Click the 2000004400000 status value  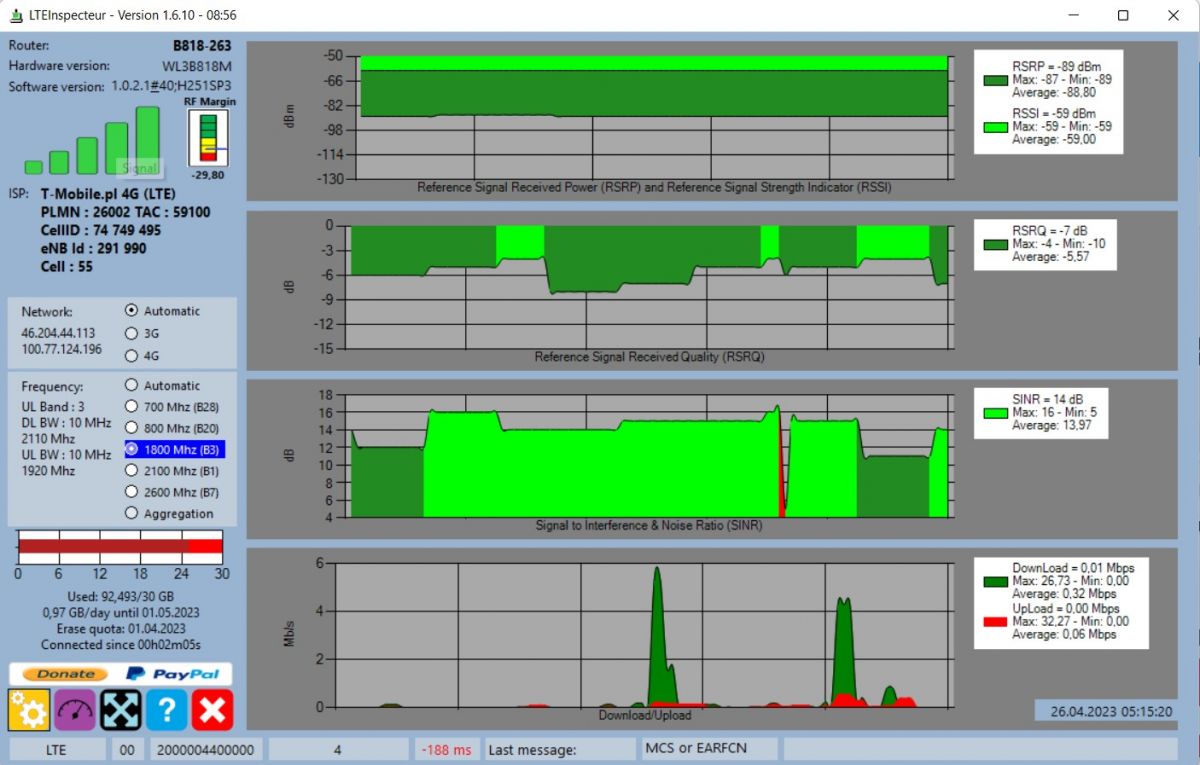207,749
